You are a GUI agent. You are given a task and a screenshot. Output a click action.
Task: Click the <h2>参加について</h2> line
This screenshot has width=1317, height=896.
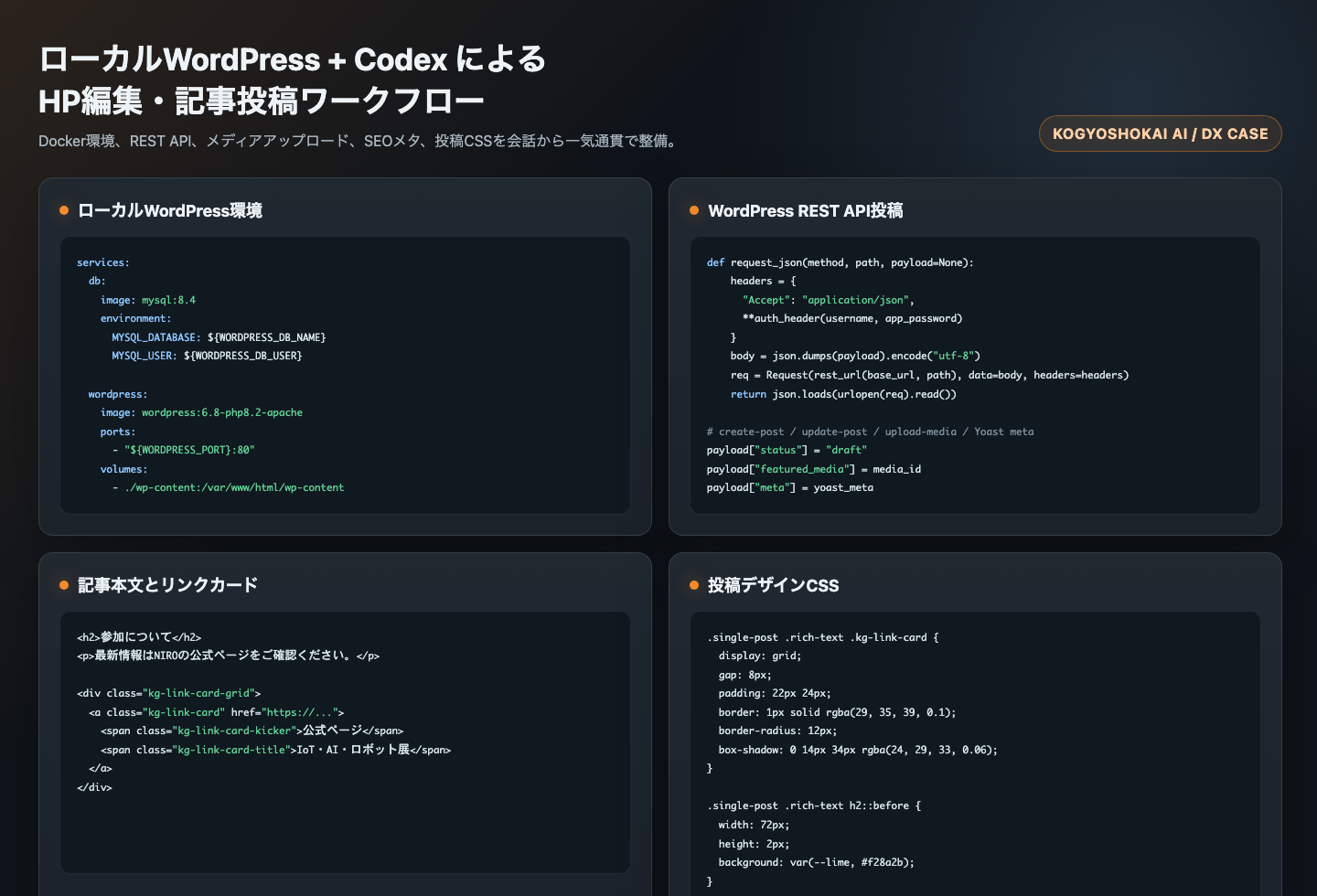point(139,637)
